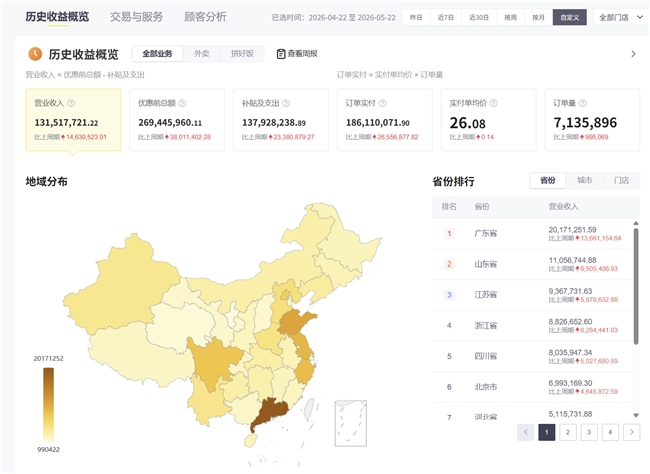Open ranking page 4

[610, 433]
